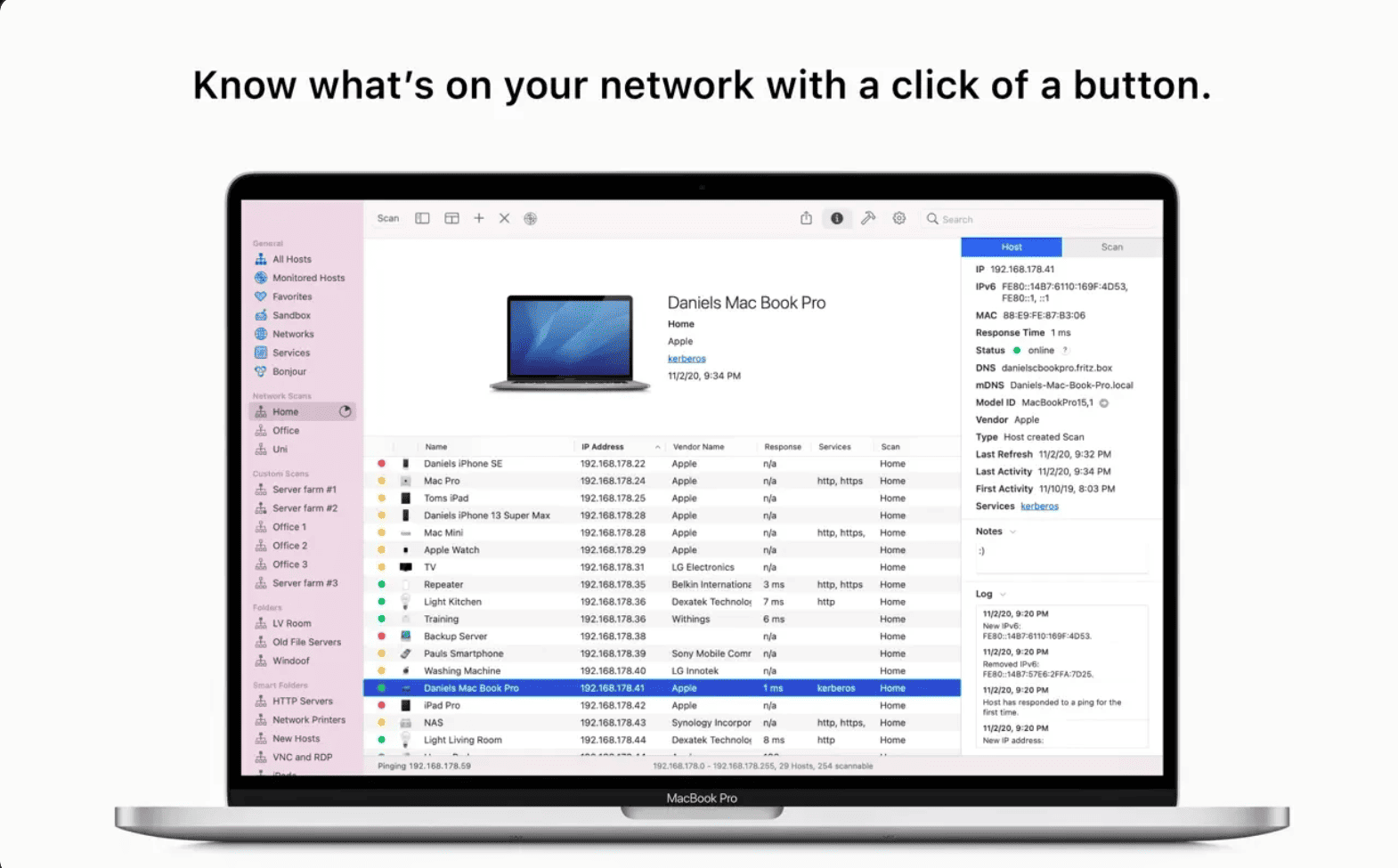Sort by Name column header

tap(436, 447)
